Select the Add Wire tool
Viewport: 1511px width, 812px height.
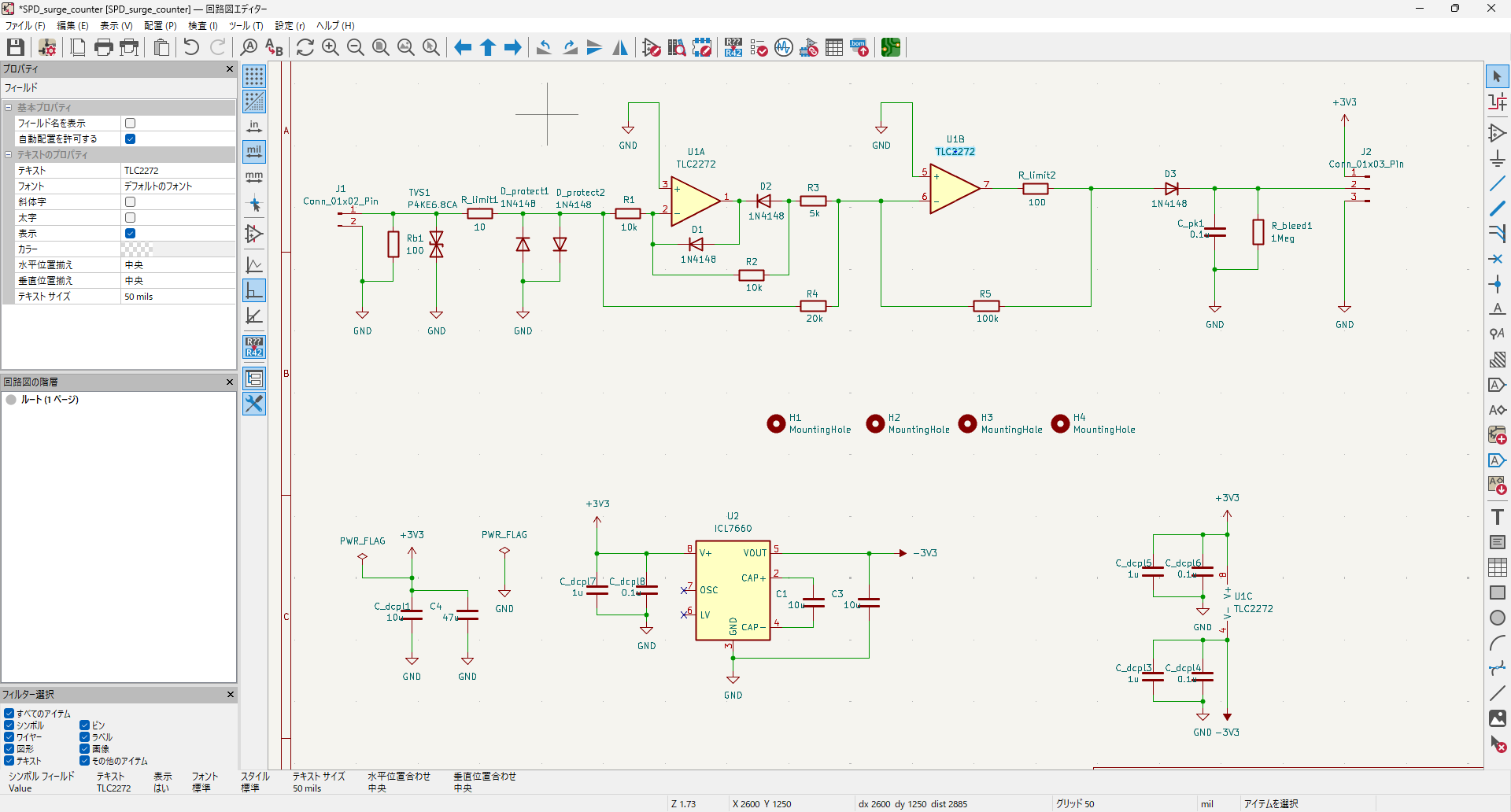pos(1497,183)
